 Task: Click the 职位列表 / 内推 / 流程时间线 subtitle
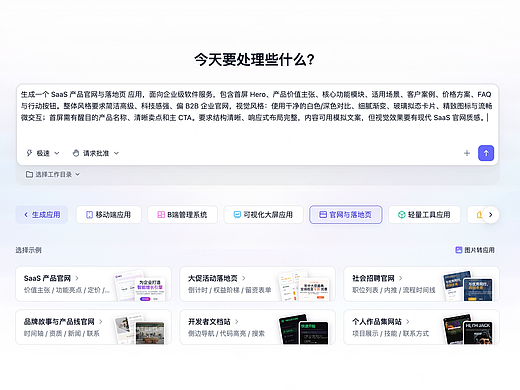click(394, 290)
